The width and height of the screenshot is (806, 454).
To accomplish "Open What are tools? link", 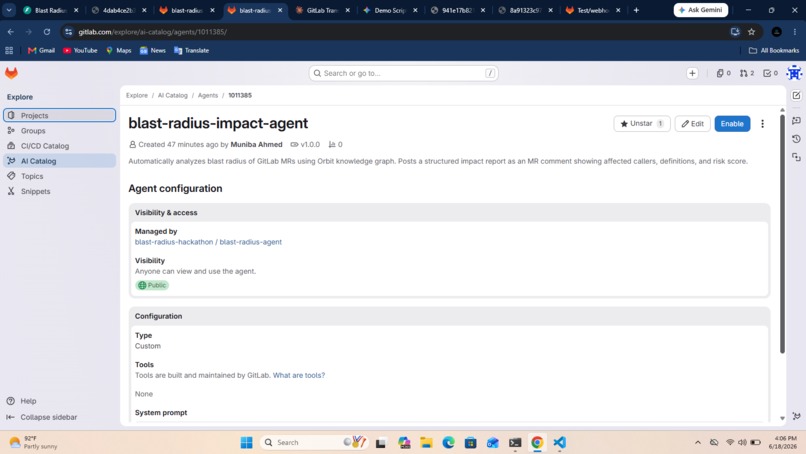I will point(299,375).
